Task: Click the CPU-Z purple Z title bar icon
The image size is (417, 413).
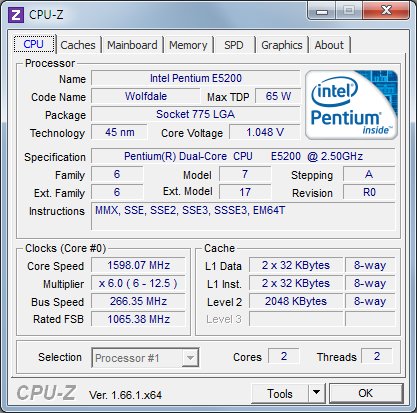Action: pos(16,15)
